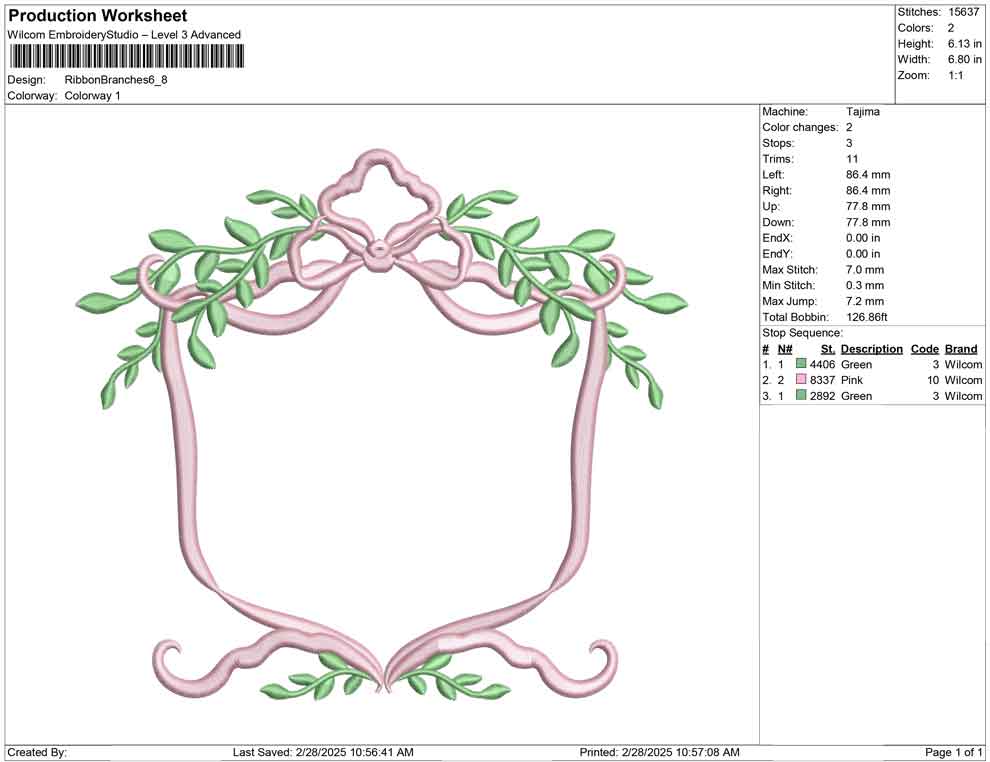
Task: Click the Code column header
Action: (925, 349)
